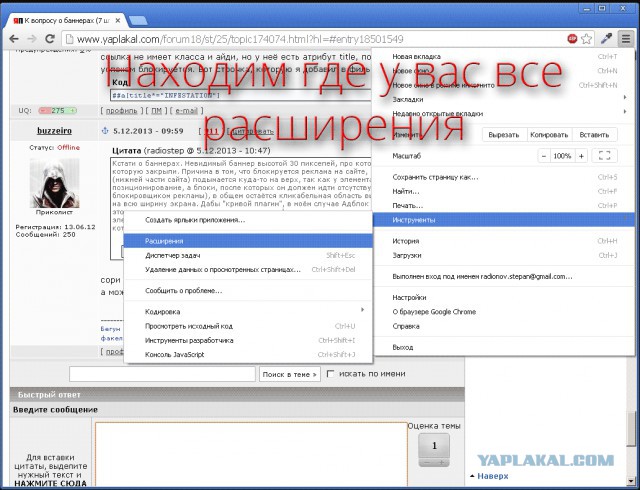This screenshot has height=490, width=640.
Task: Choose Сообщить о проблеме
Action: [x=248, y=291]
